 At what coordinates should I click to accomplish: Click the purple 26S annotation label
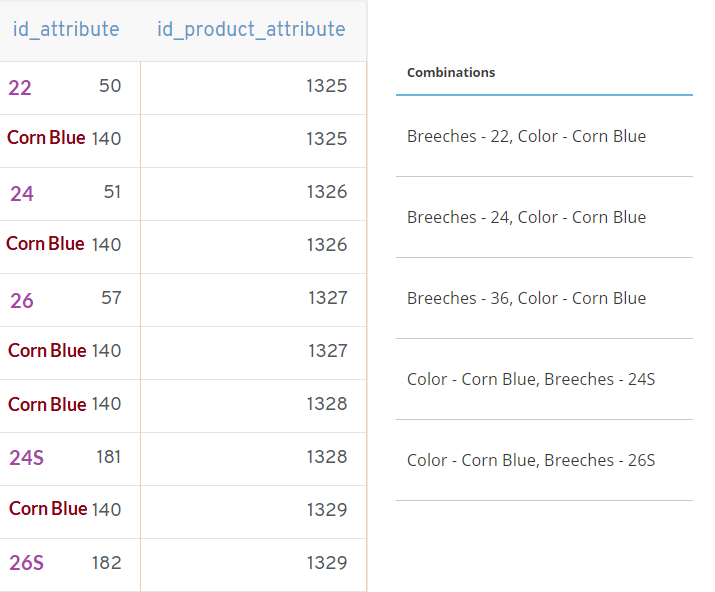[x=27, y=564]
